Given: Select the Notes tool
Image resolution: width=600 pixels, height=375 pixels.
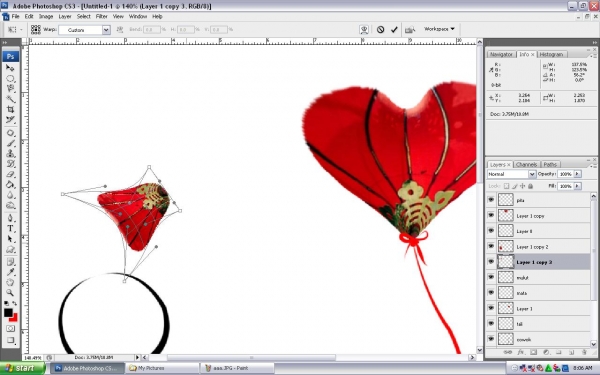Looking at the screenshot, I should click(10, 262).
